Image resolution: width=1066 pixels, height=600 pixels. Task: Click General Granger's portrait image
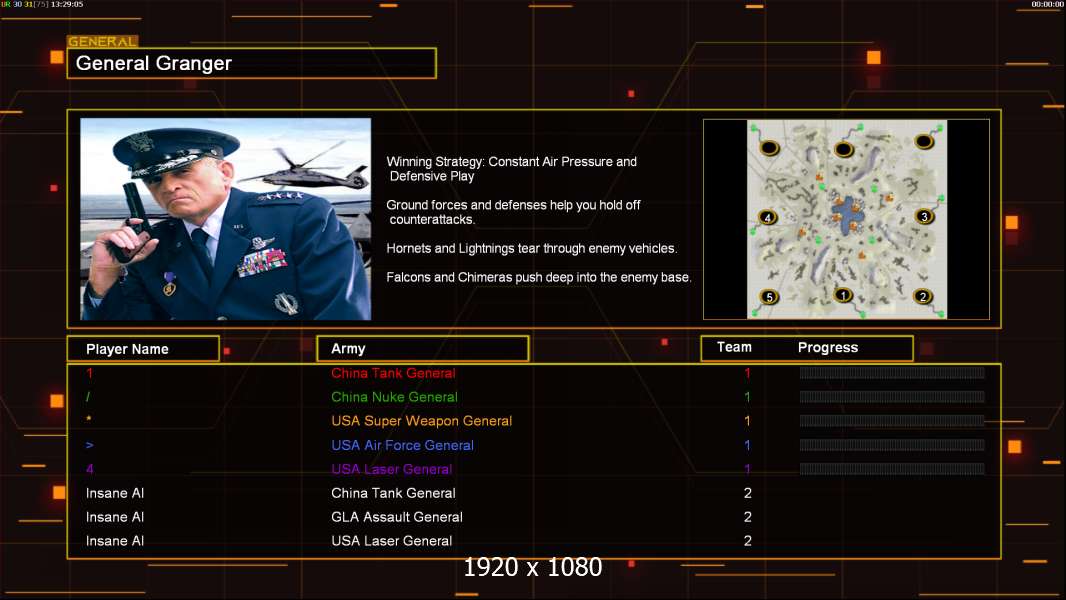(225, 219)
